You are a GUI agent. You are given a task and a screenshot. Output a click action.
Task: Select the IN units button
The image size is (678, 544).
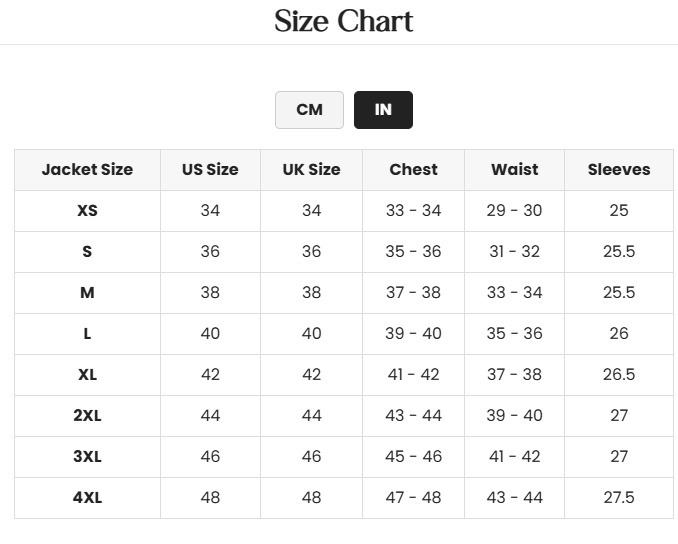tap(383, 110)
